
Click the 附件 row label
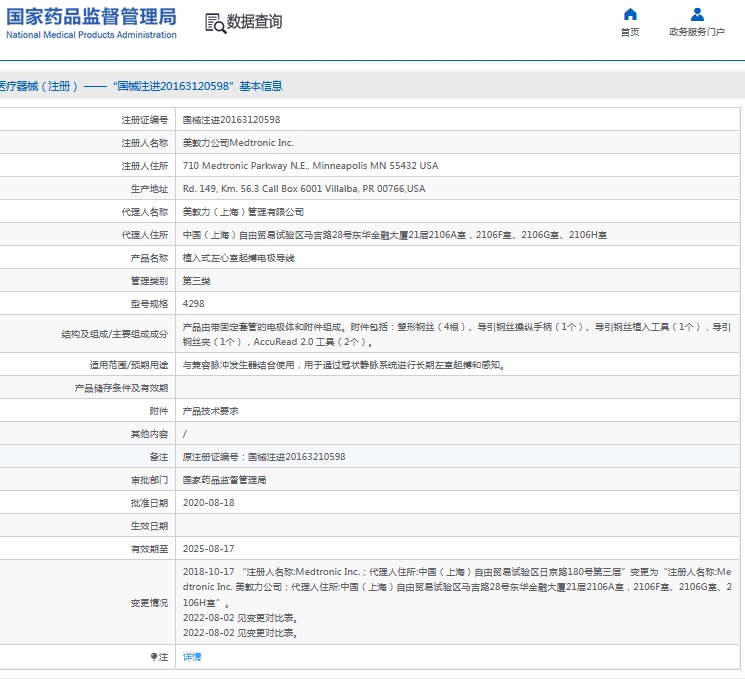[159, 411]
